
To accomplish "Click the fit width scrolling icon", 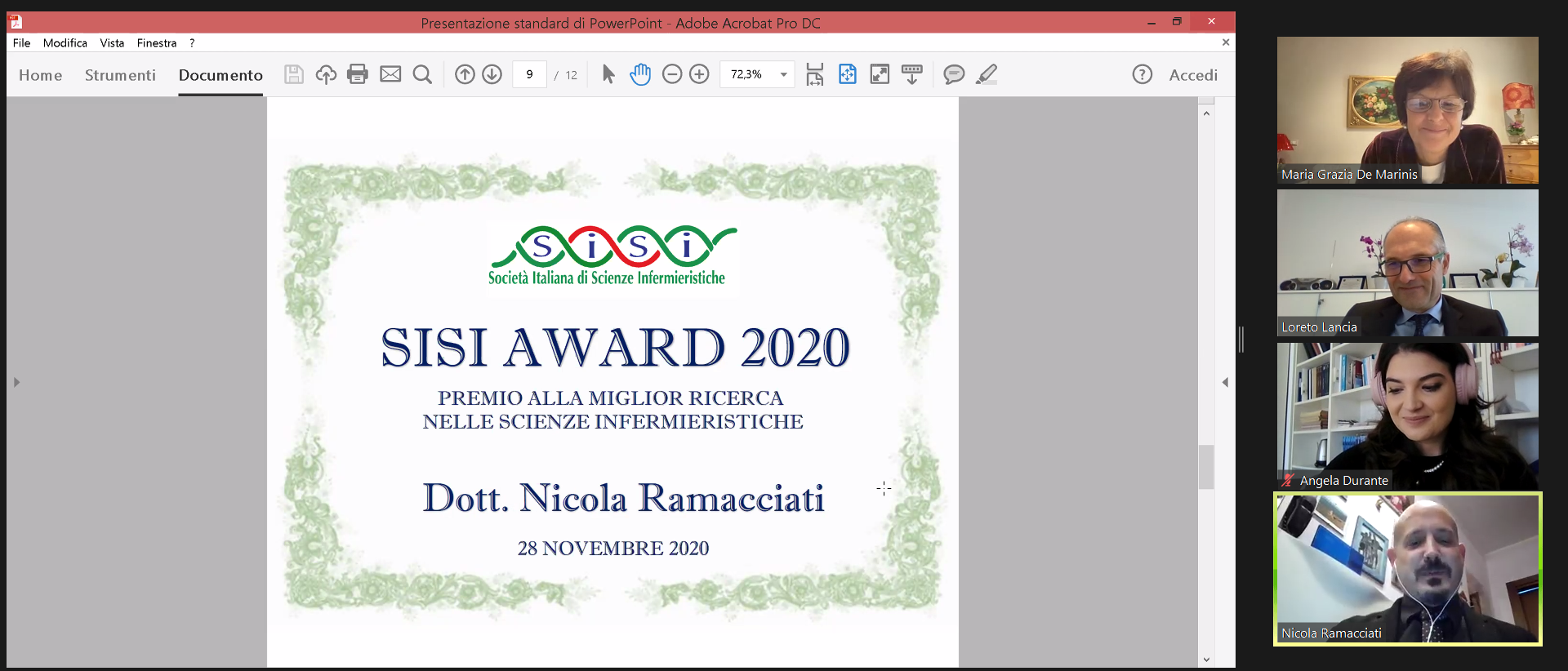I will pyautogui.click(x=814, y=74).
